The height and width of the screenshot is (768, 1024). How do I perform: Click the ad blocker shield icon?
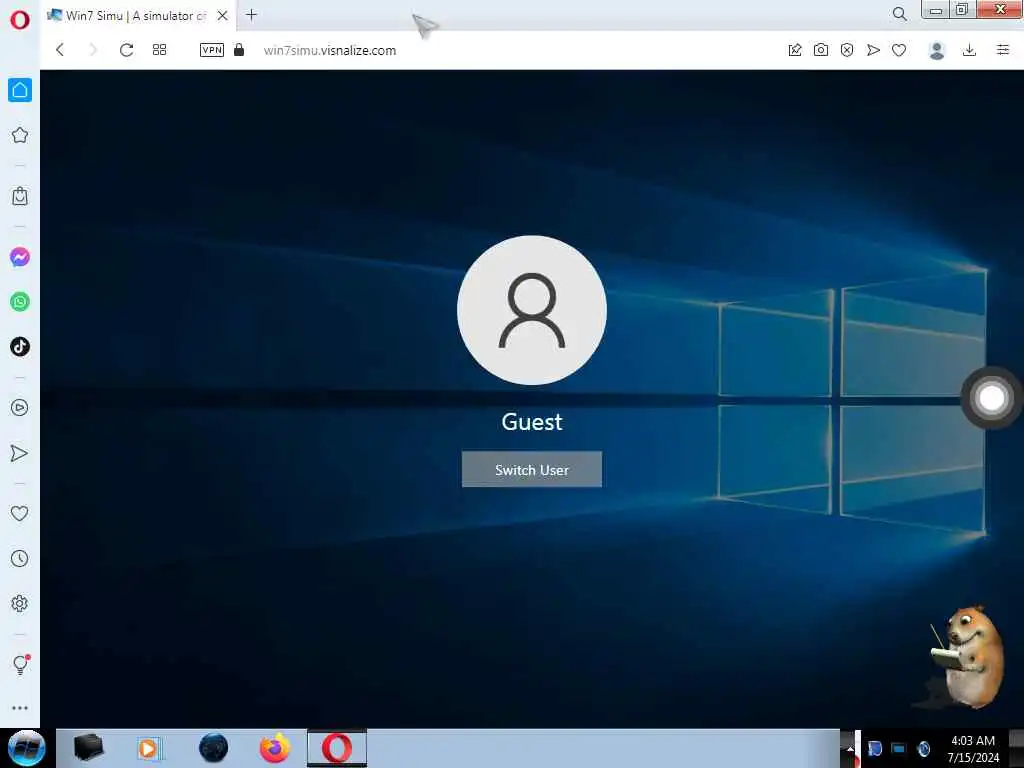pos(847,50)
